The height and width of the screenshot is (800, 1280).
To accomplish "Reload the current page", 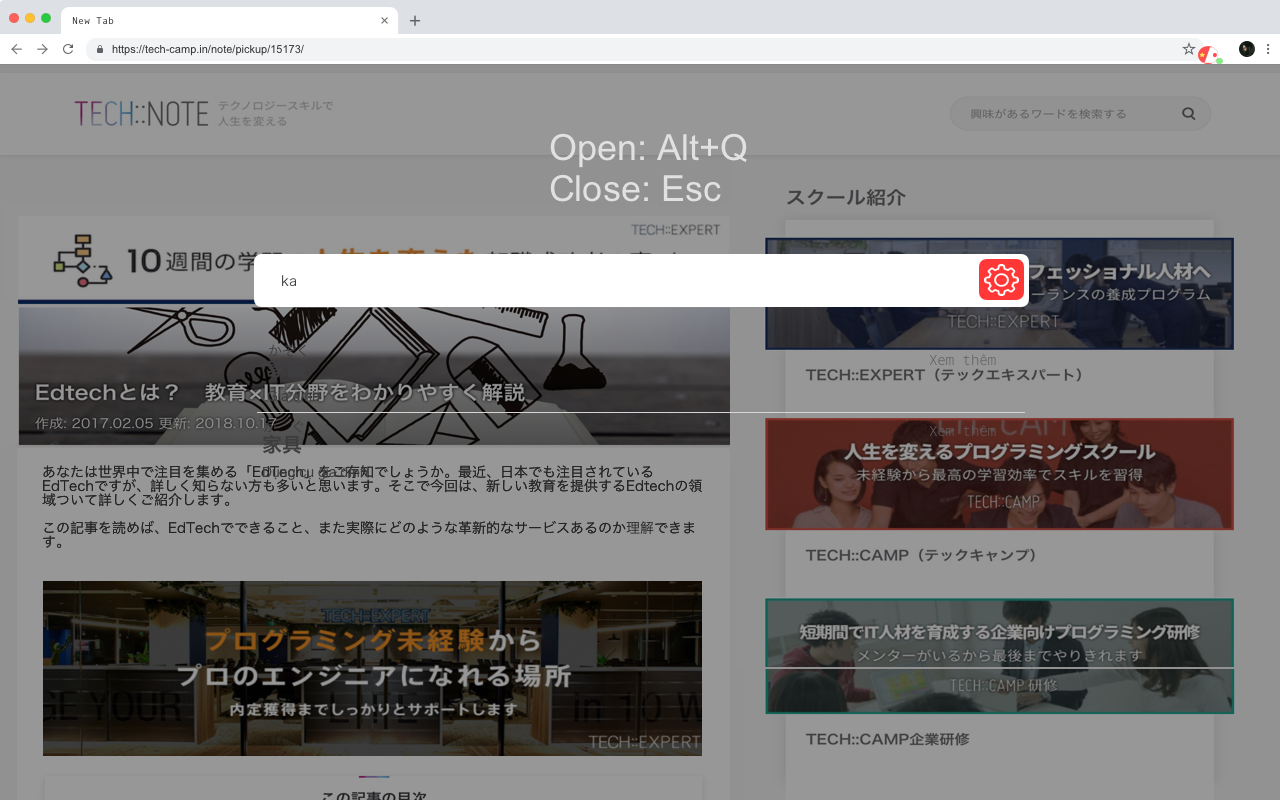I will coord(68,49).
